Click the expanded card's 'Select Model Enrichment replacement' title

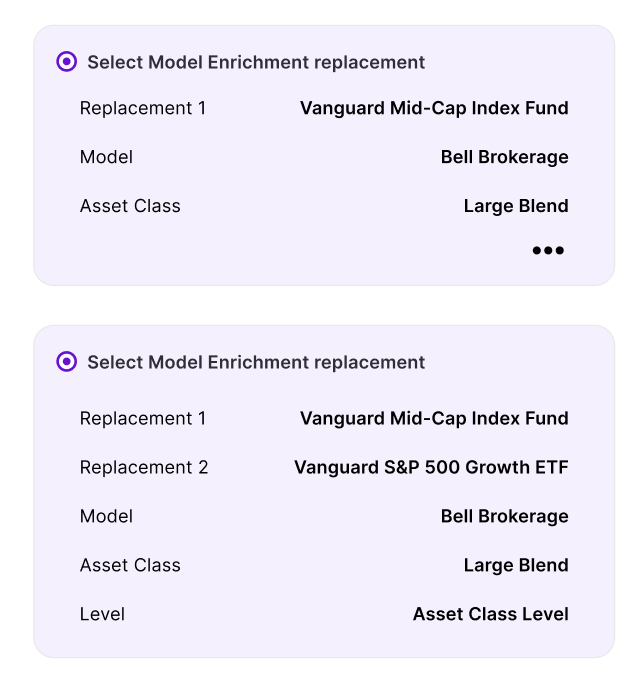pyautogui.click(x=256, y=362)
